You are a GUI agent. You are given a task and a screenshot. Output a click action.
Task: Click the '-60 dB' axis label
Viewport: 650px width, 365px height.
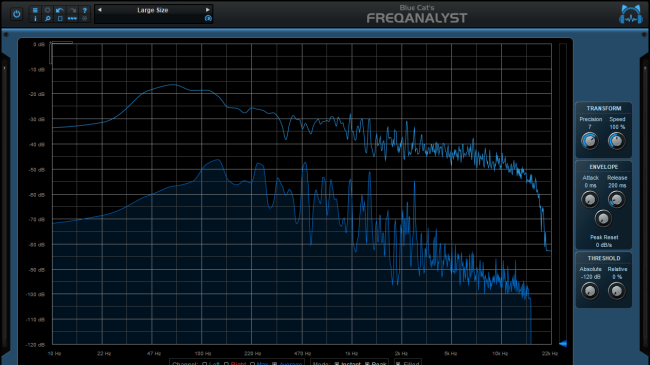37,195
